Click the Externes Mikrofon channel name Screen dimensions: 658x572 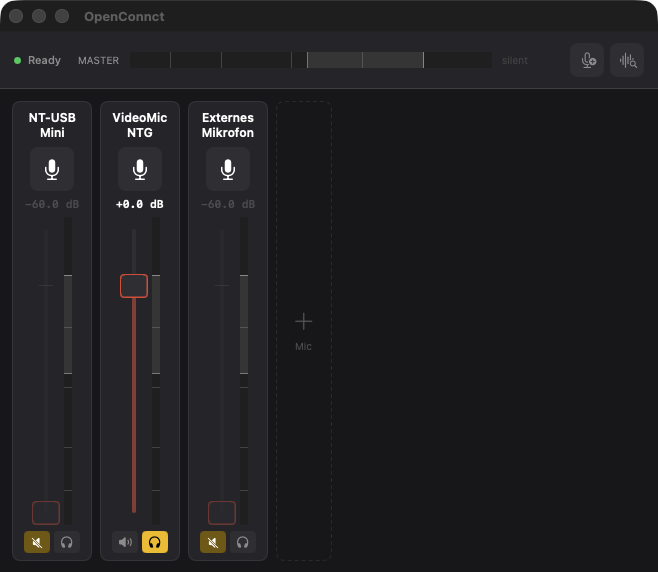pyautogui.click(x=228, y=125)
